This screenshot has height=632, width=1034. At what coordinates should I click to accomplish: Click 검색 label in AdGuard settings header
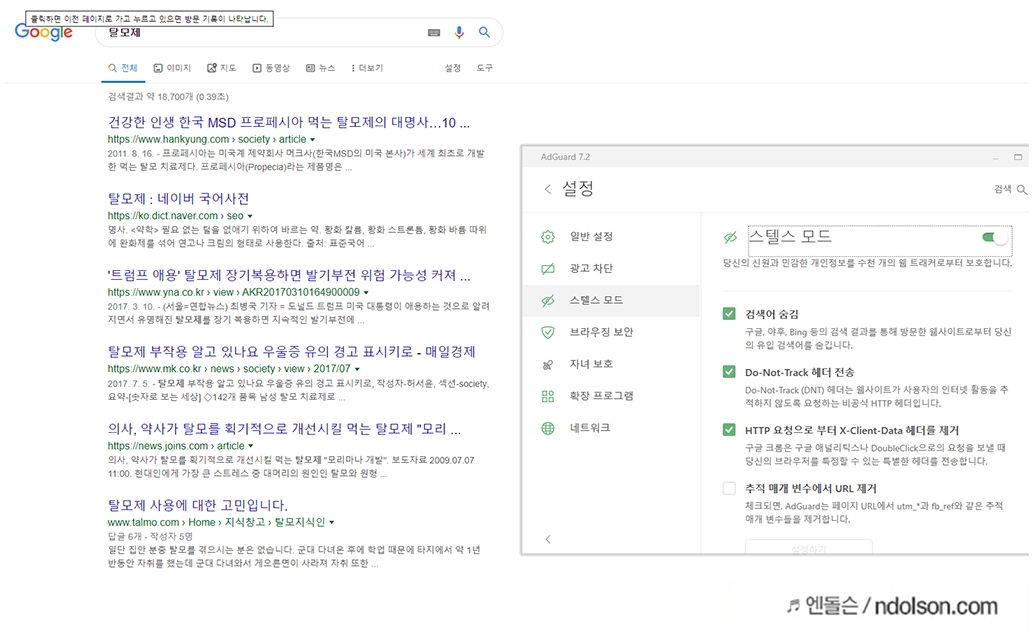coord(1002,189)
